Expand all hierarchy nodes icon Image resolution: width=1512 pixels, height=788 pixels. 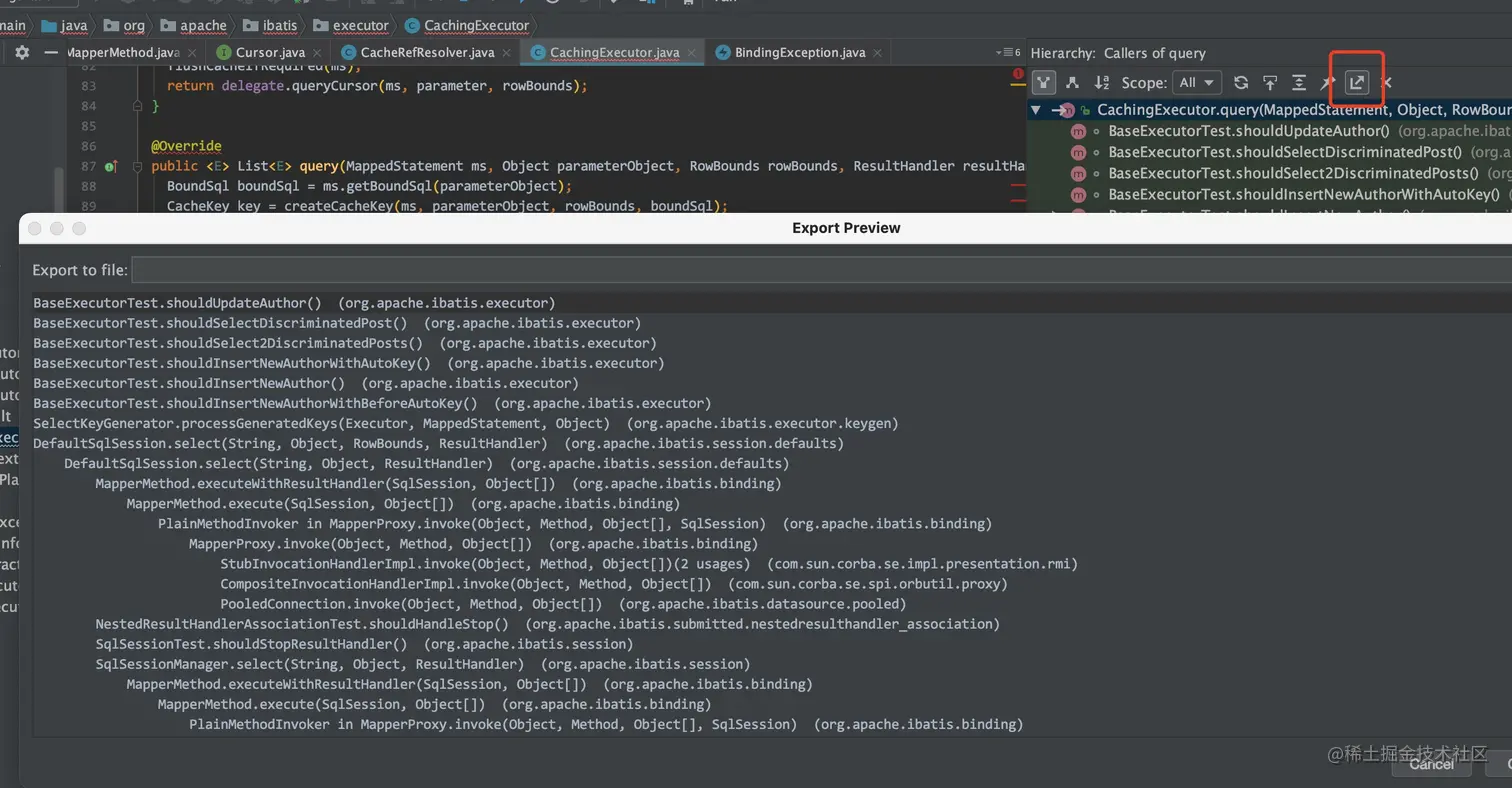point(1299,83)
